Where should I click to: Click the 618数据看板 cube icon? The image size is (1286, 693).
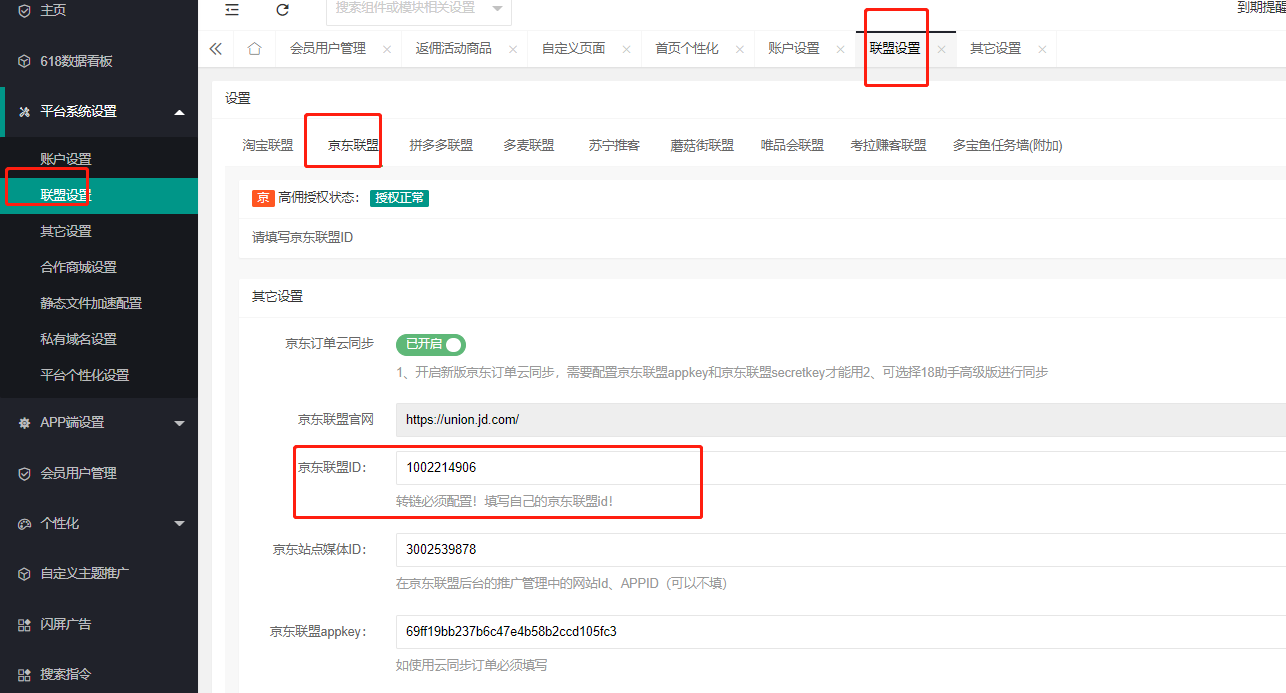pos(25,61)
